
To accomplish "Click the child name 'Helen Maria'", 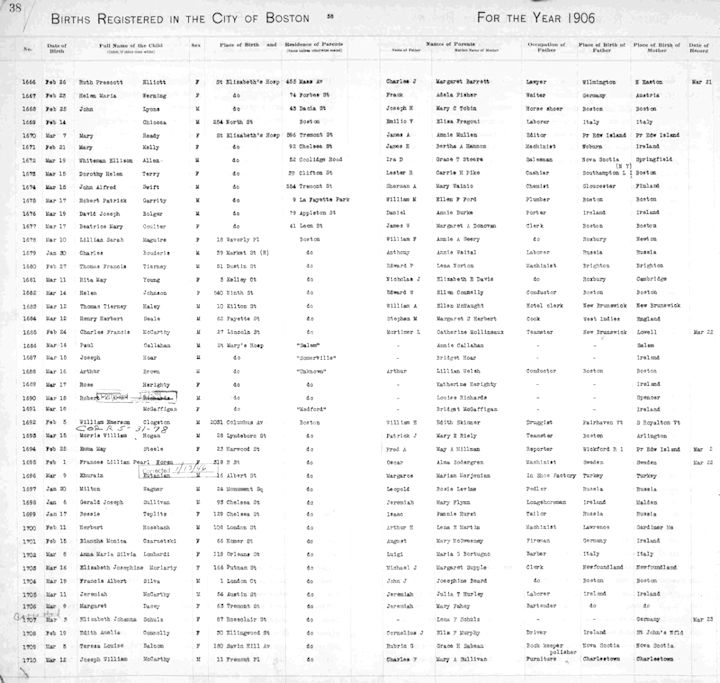I will 97,96.
